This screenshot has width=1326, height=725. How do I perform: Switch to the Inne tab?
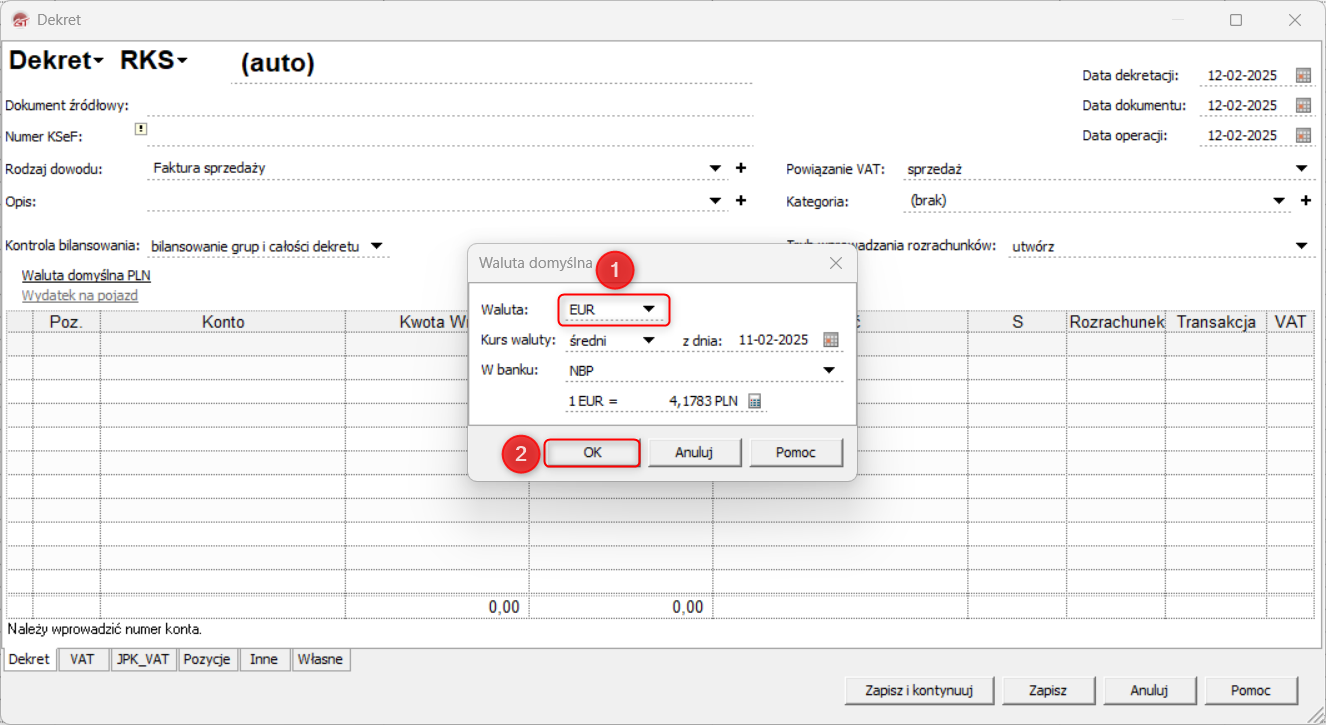[x=264, y=660]
